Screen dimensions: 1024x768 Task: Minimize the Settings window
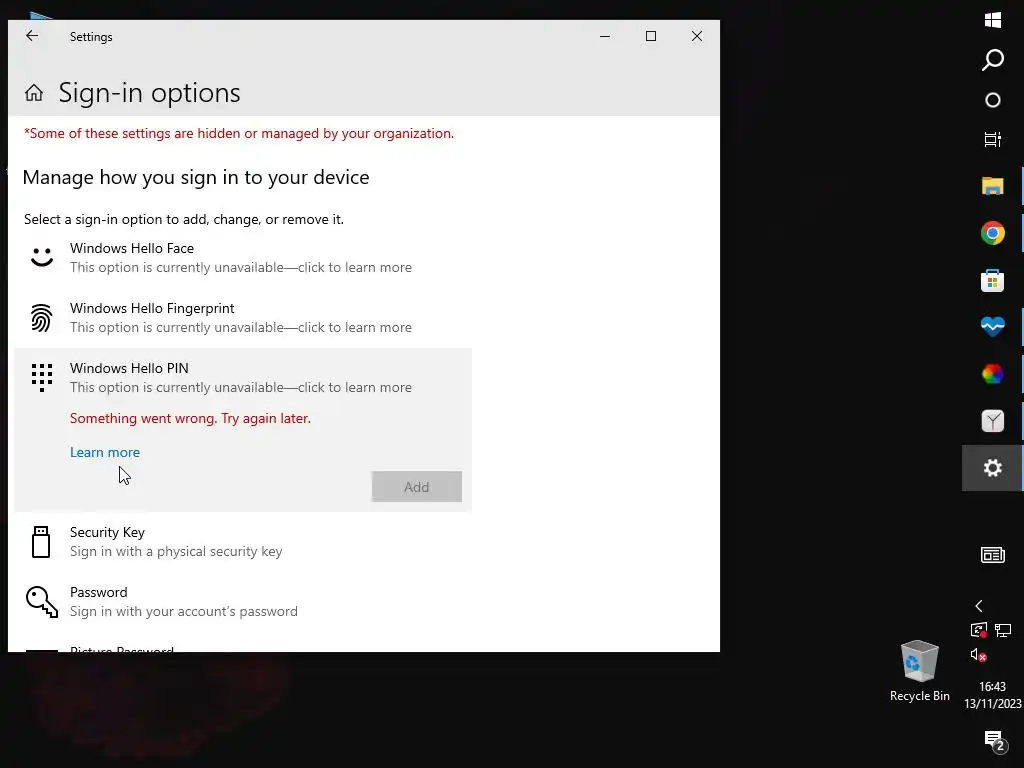tap(605, 36)
